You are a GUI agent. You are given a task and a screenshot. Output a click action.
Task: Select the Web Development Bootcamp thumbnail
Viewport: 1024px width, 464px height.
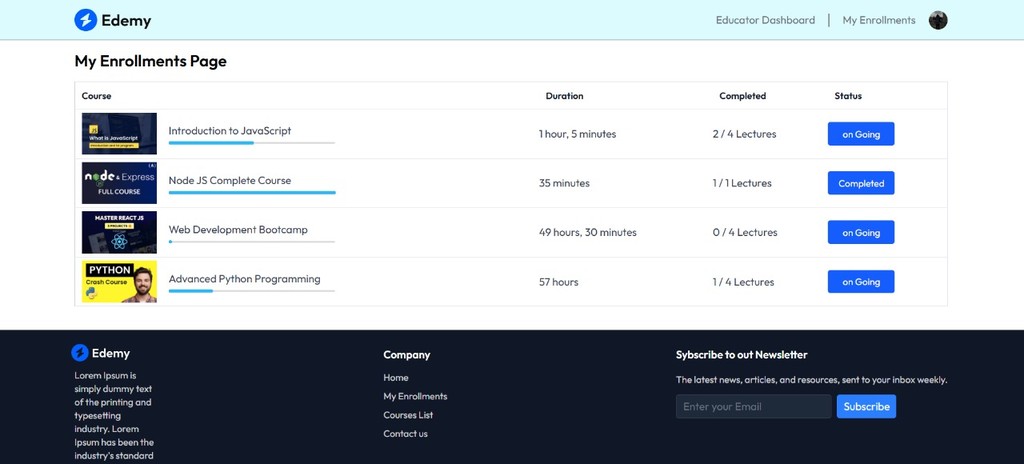(119, 232)
